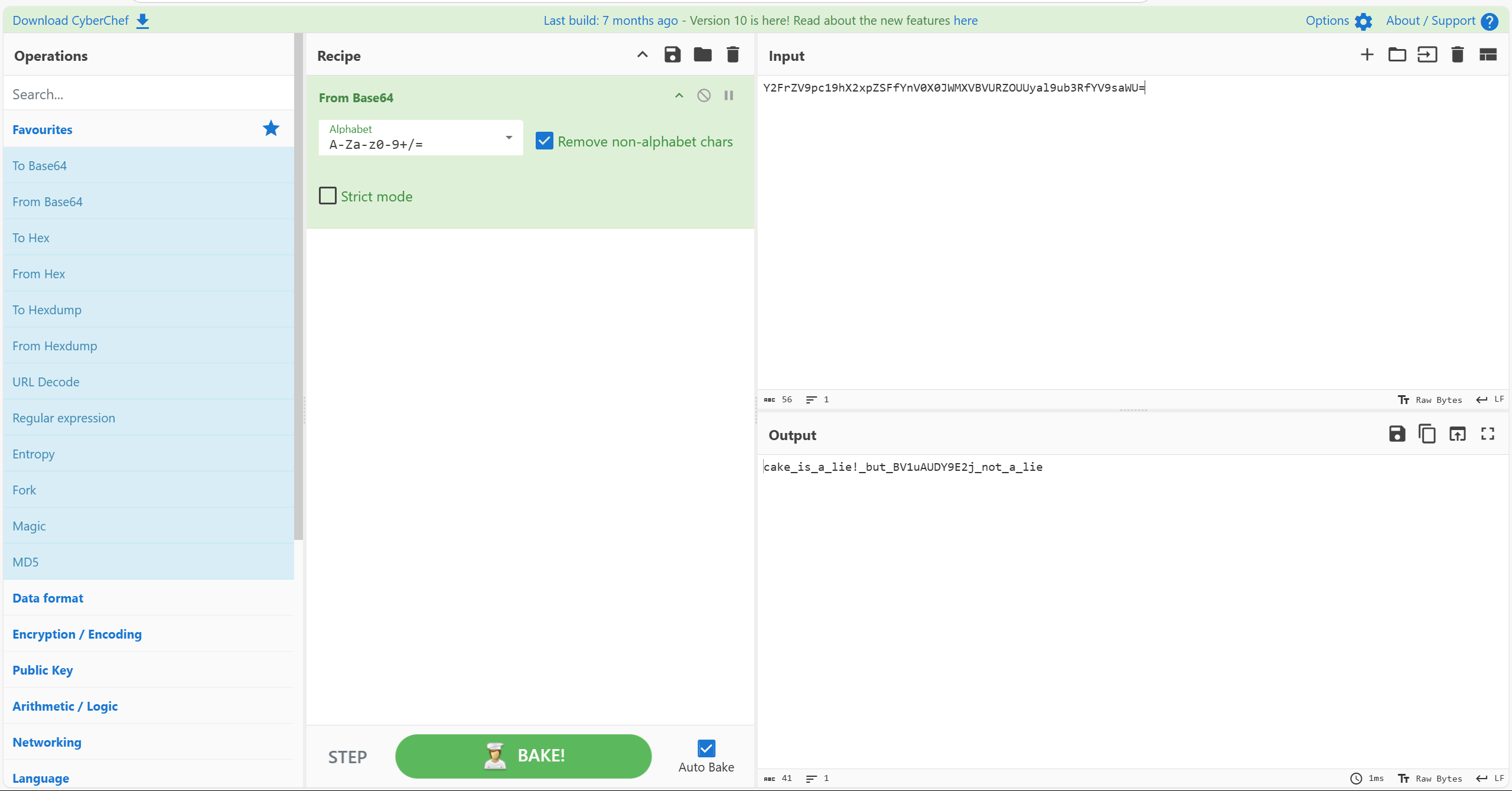Click the Download CyberChef arrow icon
Viewport: 1512px width, 791px height.
[142, 21]
